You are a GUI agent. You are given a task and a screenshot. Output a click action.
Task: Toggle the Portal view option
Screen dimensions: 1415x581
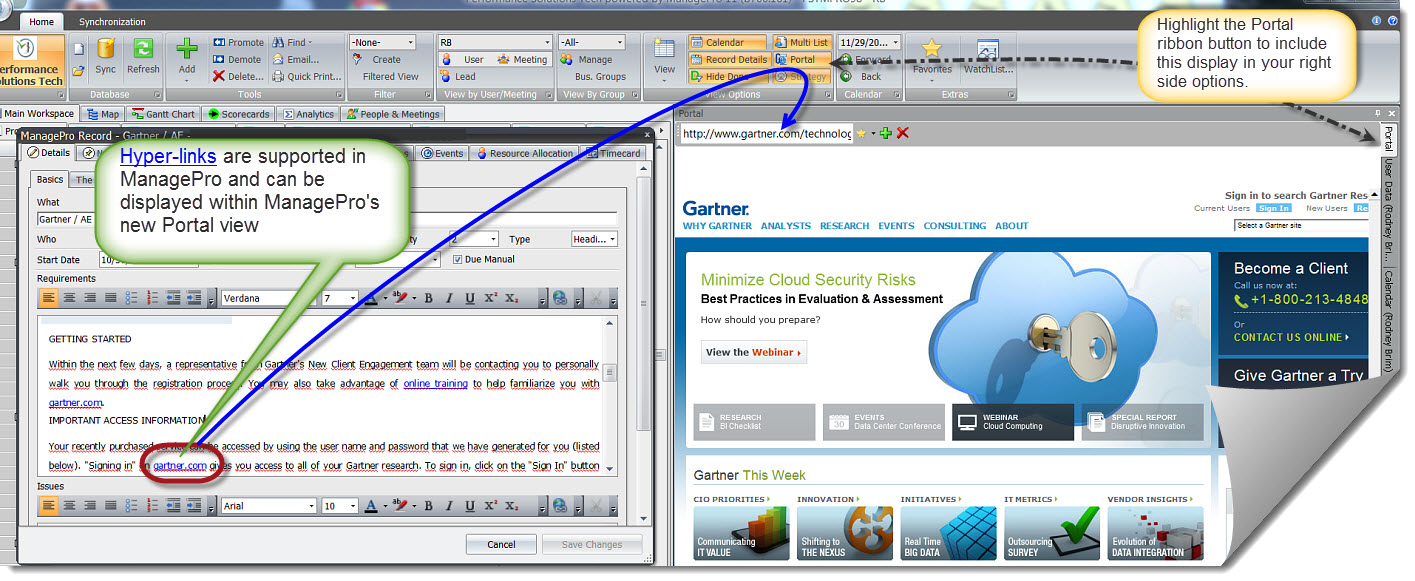pyautogui.click(x=802, y=59)
